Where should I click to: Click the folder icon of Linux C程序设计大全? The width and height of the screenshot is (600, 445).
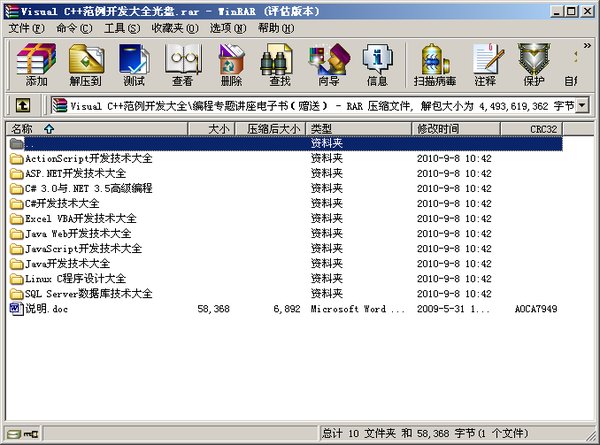(16, 279)
